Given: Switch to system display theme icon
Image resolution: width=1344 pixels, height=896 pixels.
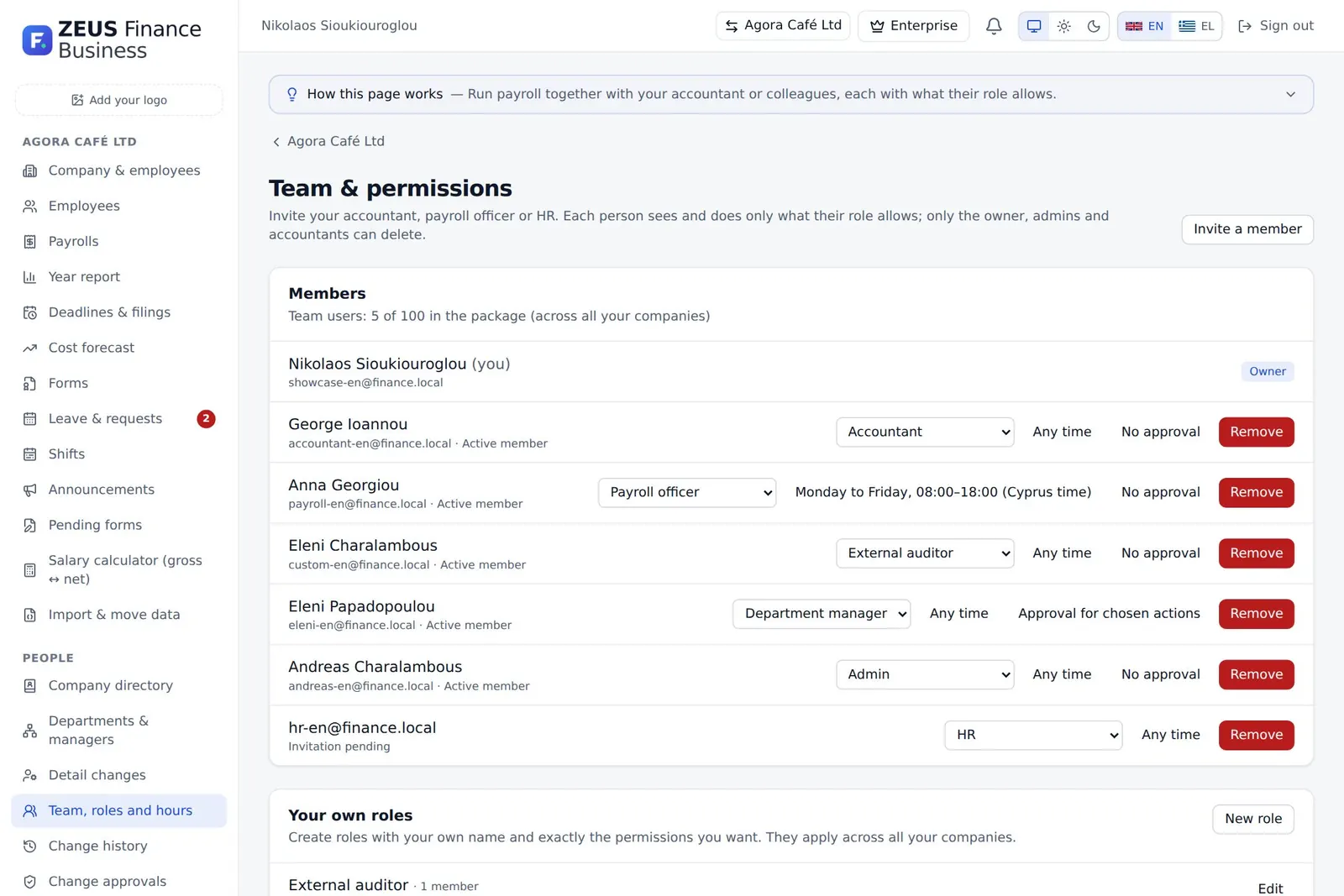Looking at the screenshot, I should pyautogui.click(x=1034, y=26).
